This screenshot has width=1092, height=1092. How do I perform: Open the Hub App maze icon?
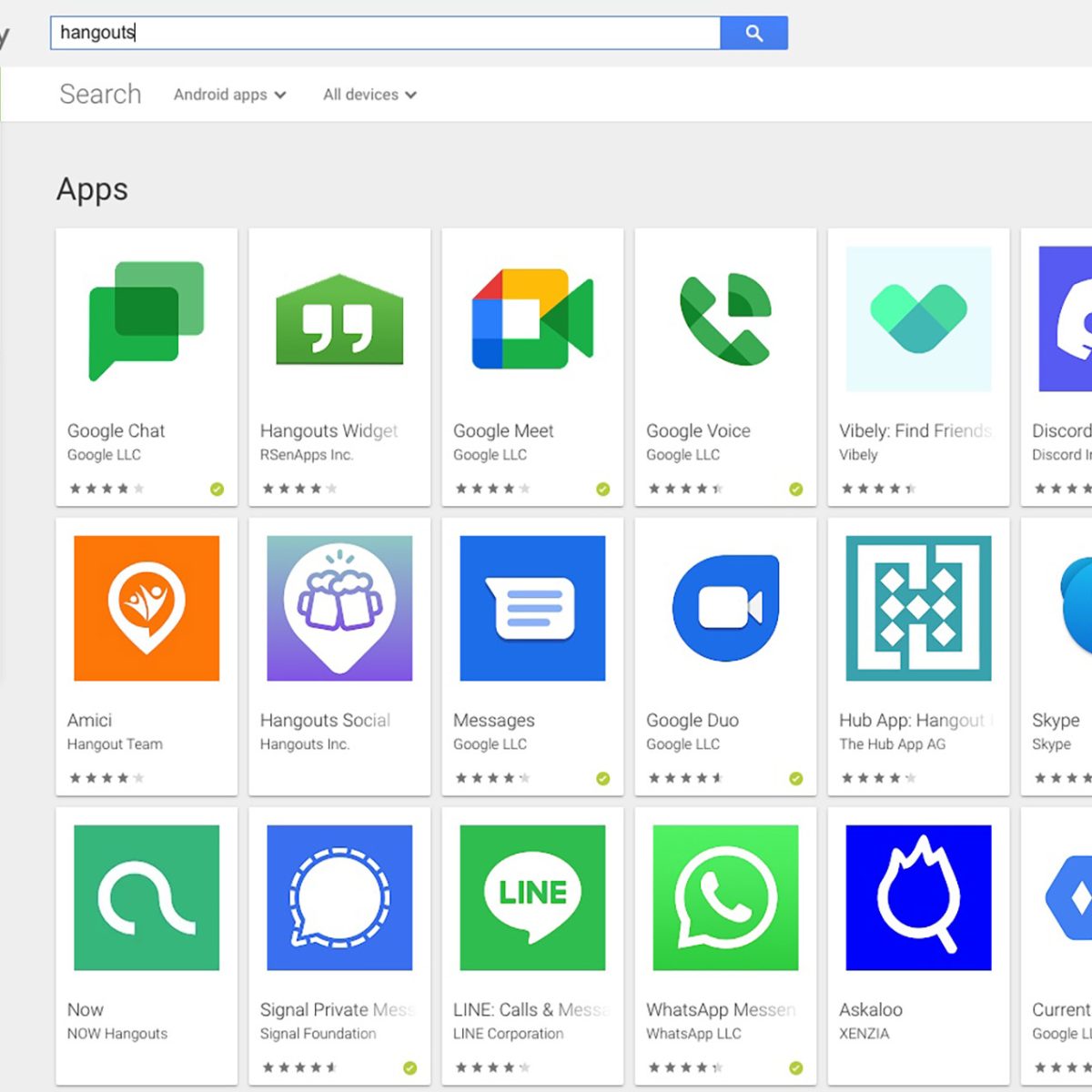[x=918, y=608]
